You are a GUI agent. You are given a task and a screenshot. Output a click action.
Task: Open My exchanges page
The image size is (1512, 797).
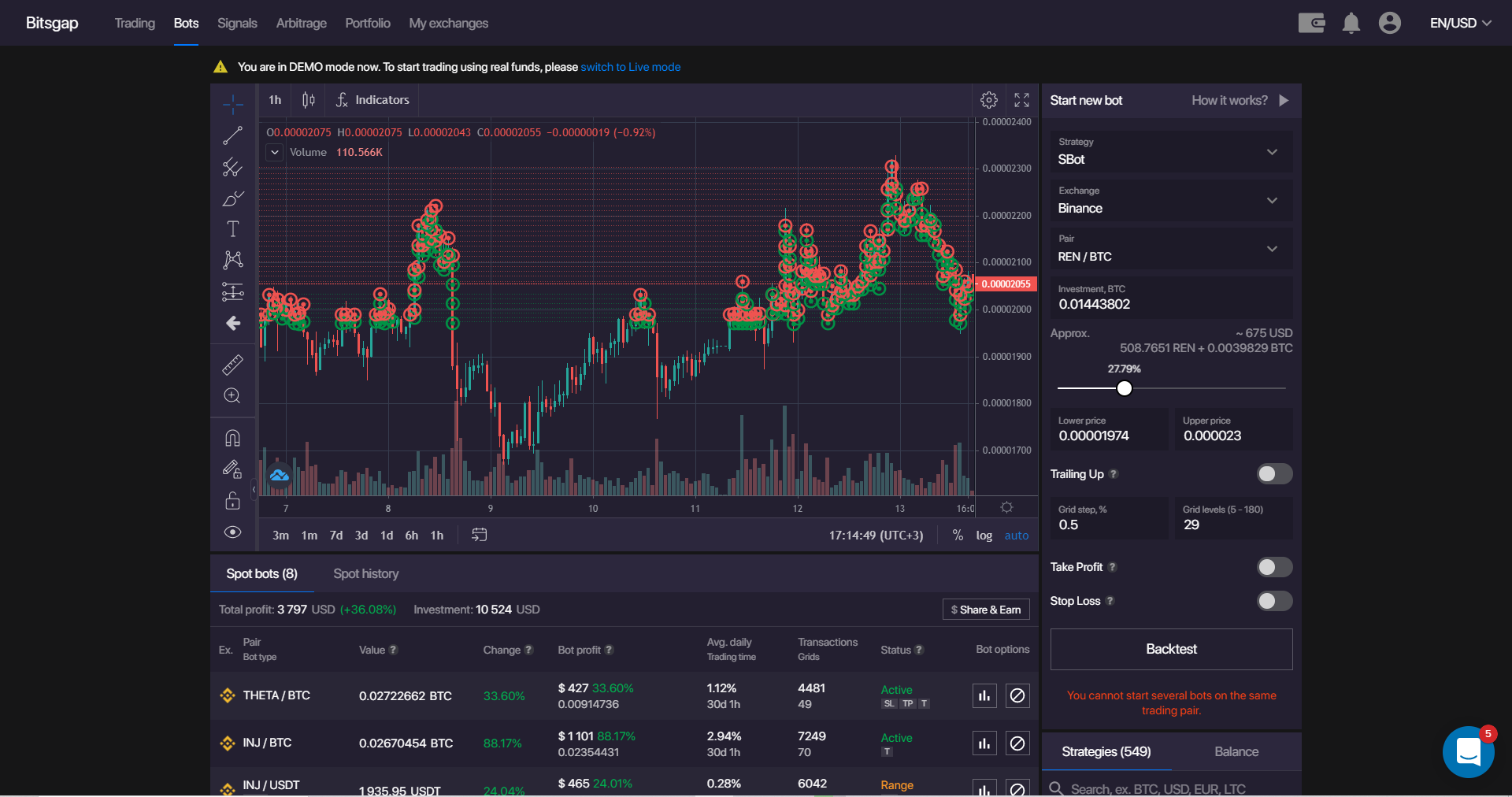pos(448,23)
